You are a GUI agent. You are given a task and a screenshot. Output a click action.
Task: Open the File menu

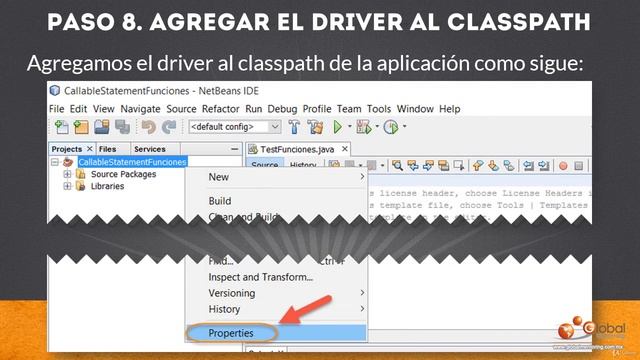click(x=56, y=109)
